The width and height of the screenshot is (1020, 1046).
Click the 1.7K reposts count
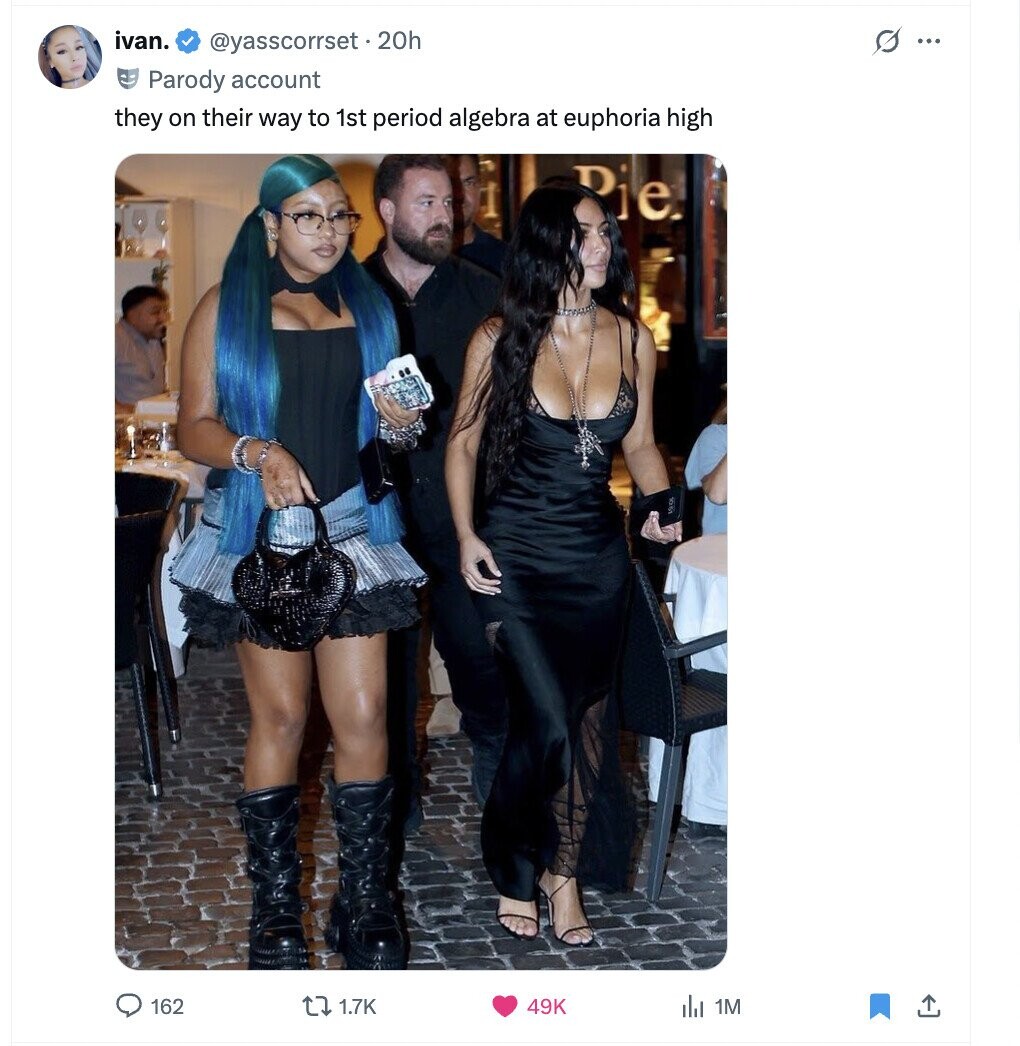[357, 1006]
